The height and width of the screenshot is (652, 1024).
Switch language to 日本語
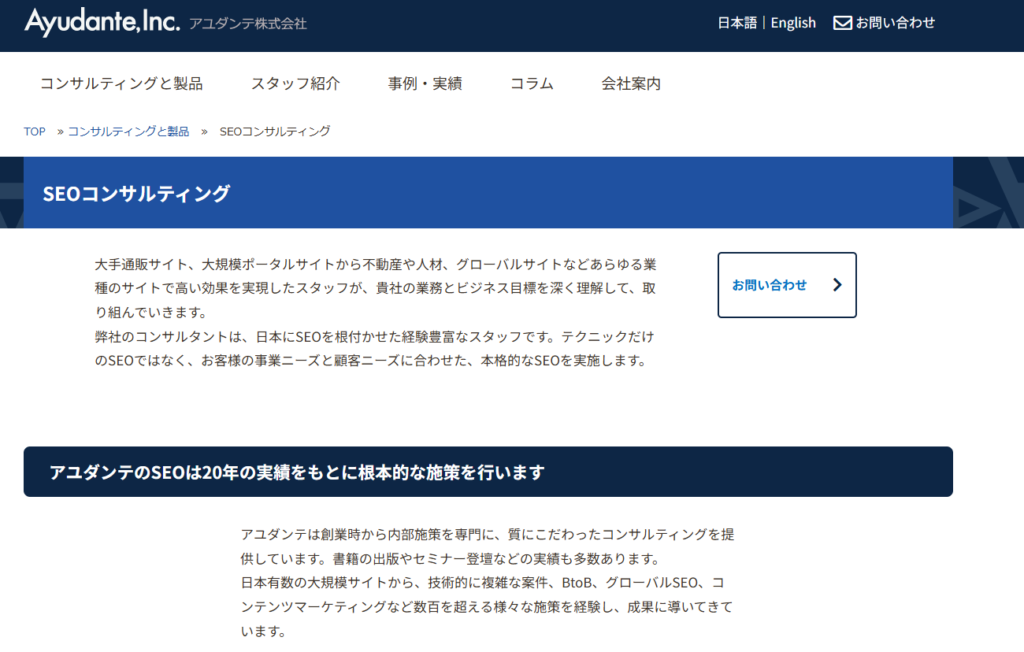[737, 22]
